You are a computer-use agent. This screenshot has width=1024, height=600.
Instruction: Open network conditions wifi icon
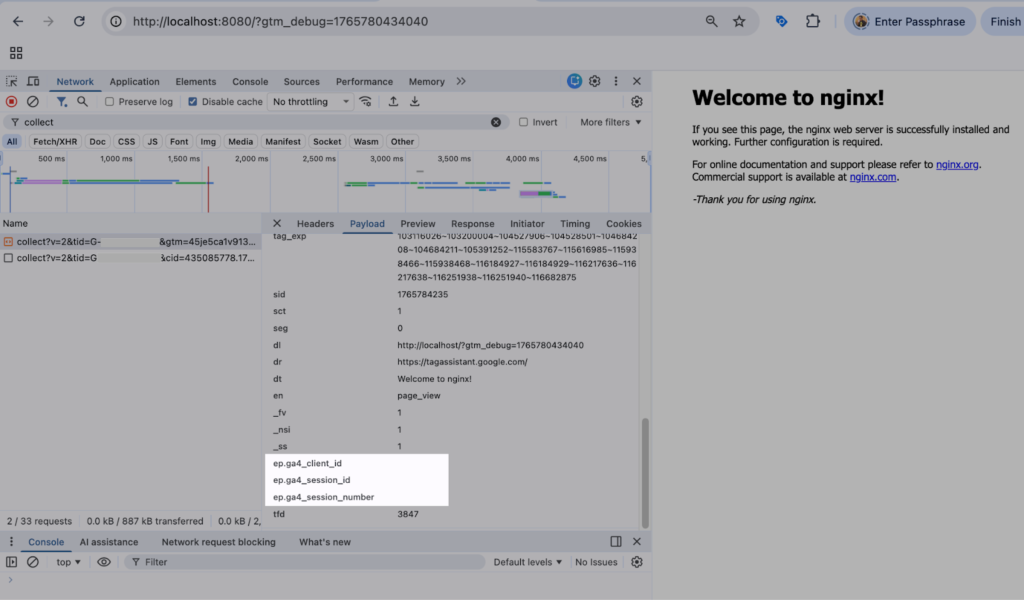coord(366,102)
